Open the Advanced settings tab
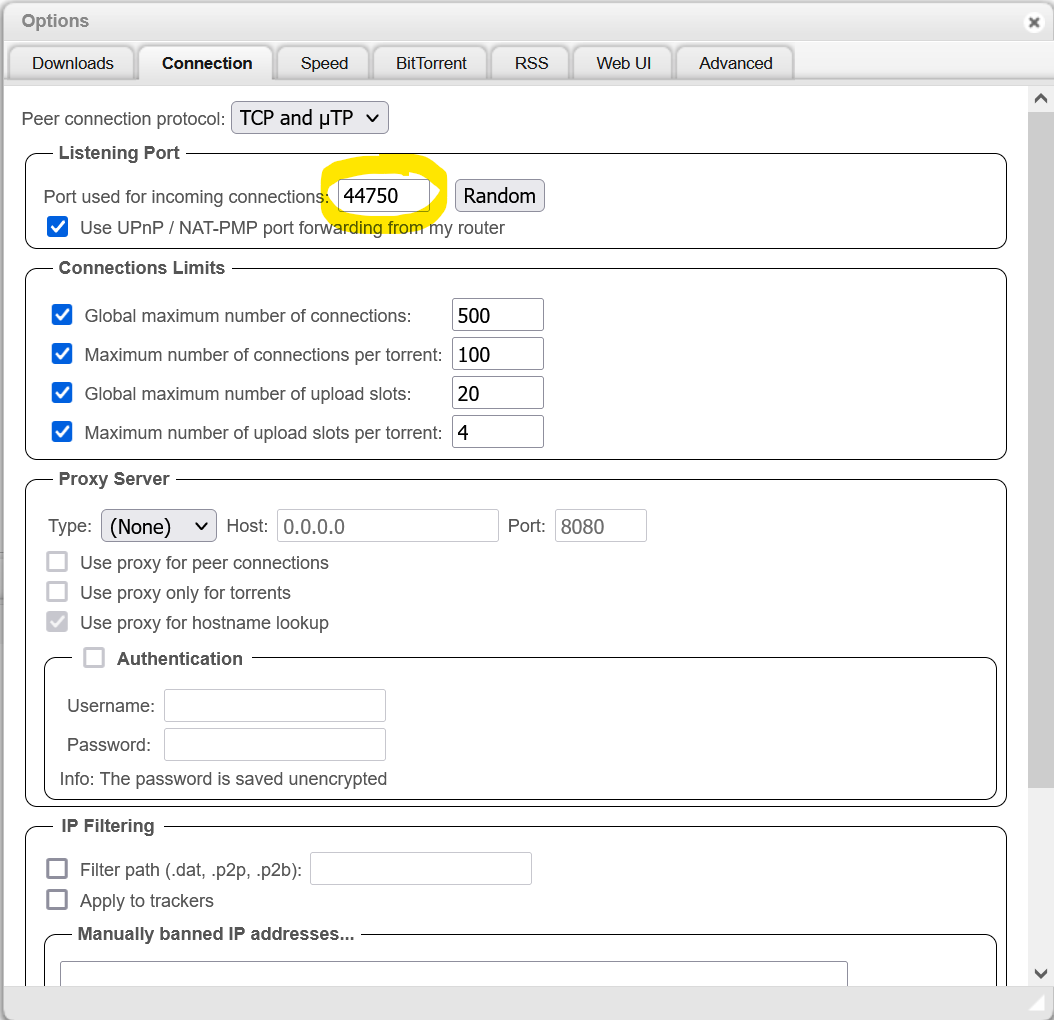1054x1020 pixels. (734, 62)
